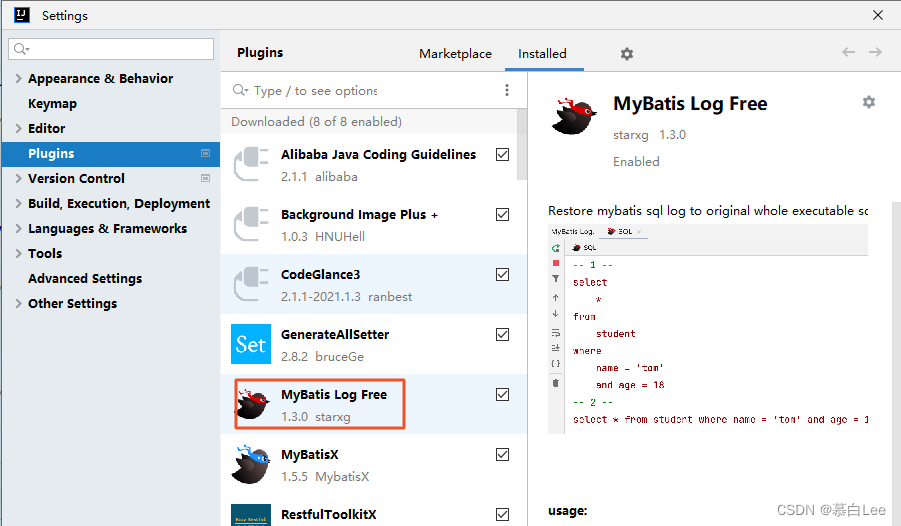This screenshot has height=526, width=901.
Task: Click the starxg vendor name in details
Action: tap(630, 135)
